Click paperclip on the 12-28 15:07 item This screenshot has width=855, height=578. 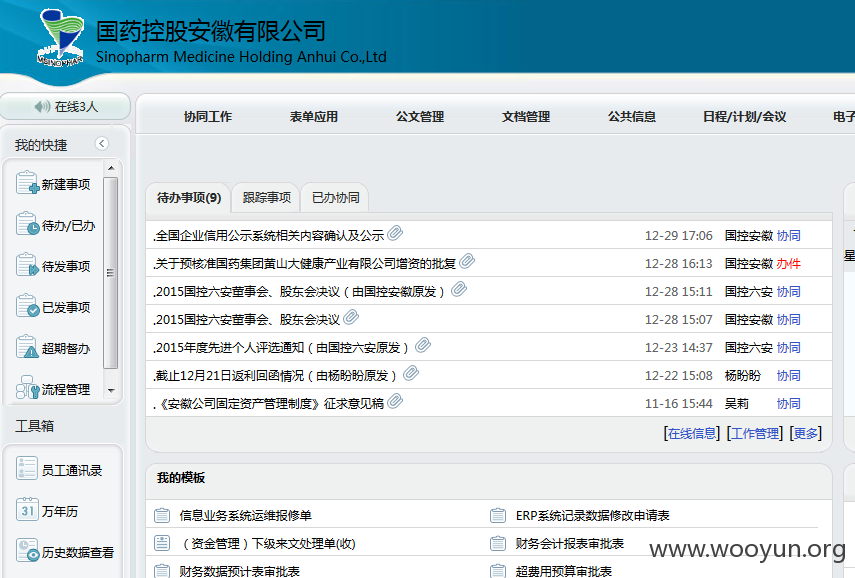(351, 317)
